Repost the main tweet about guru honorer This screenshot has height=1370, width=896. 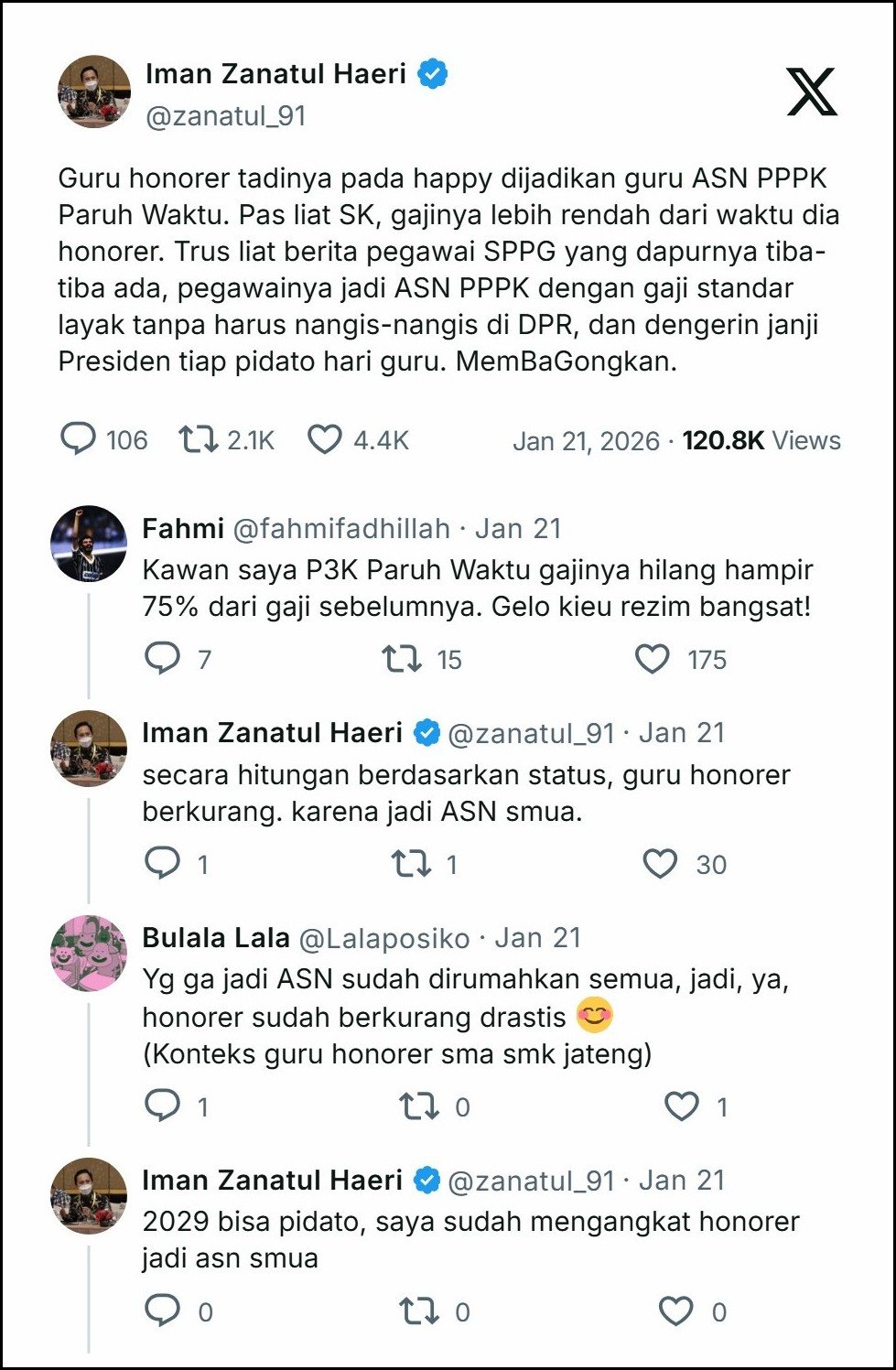click(198, 439)
